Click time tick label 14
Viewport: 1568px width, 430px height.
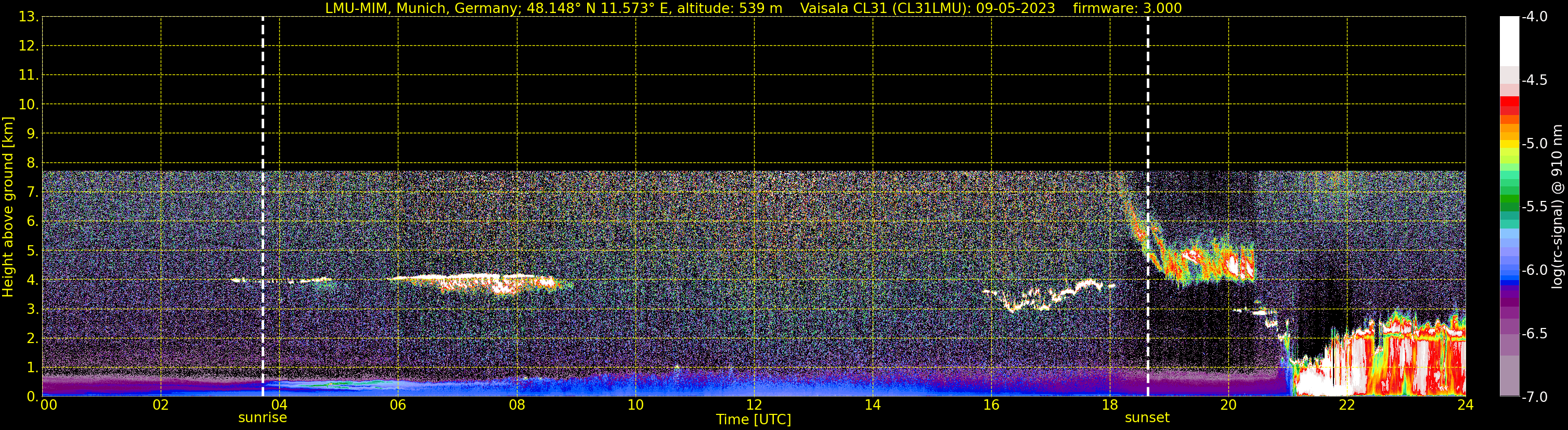(x=873, y=405)
